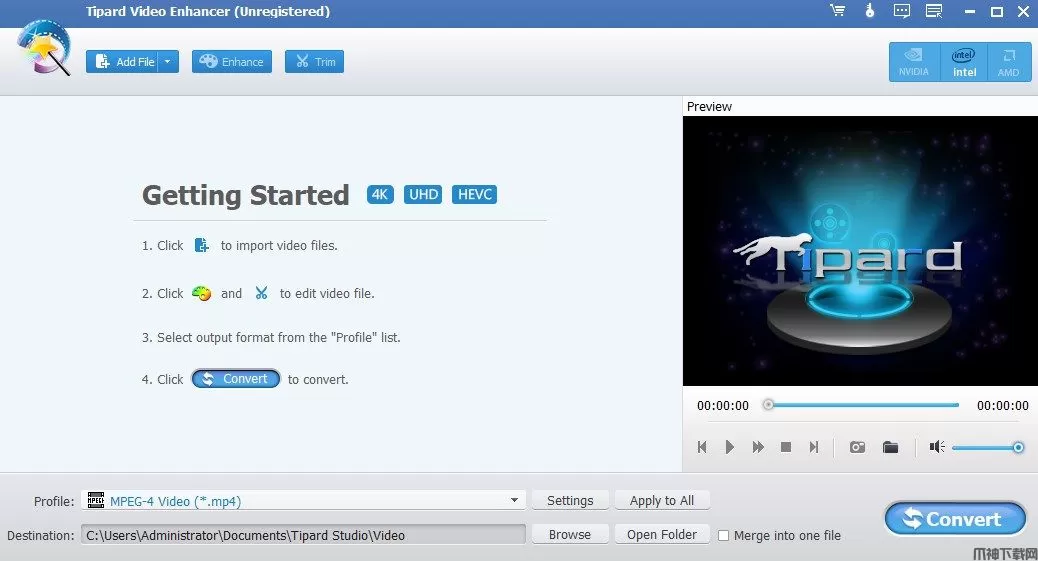Open the shopping cart purchase icon
The image size is (1038, 561).
click(x=837, y=12)
